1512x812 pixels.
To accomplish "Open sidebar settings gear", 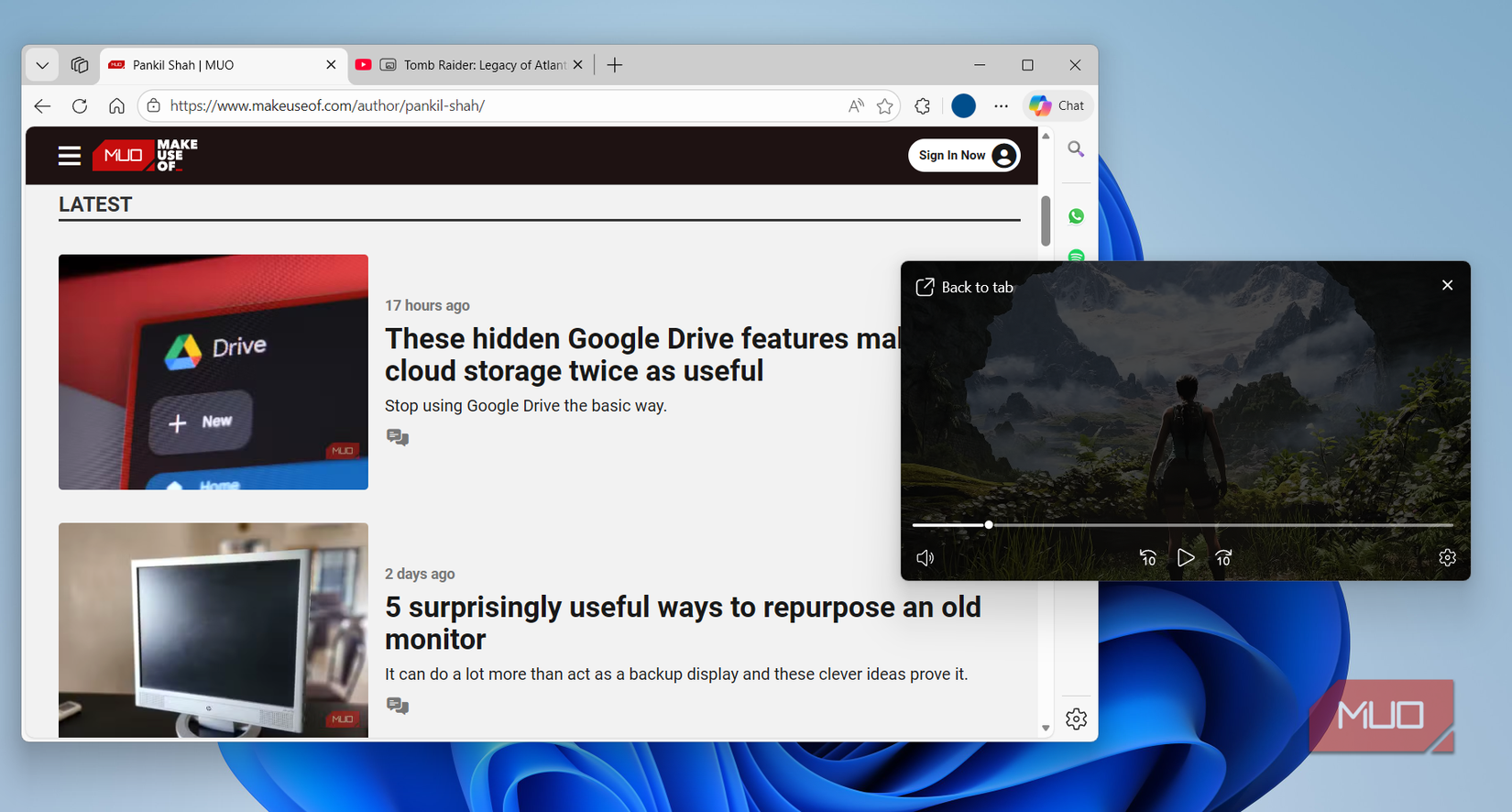I will [x=1076, y=719].
